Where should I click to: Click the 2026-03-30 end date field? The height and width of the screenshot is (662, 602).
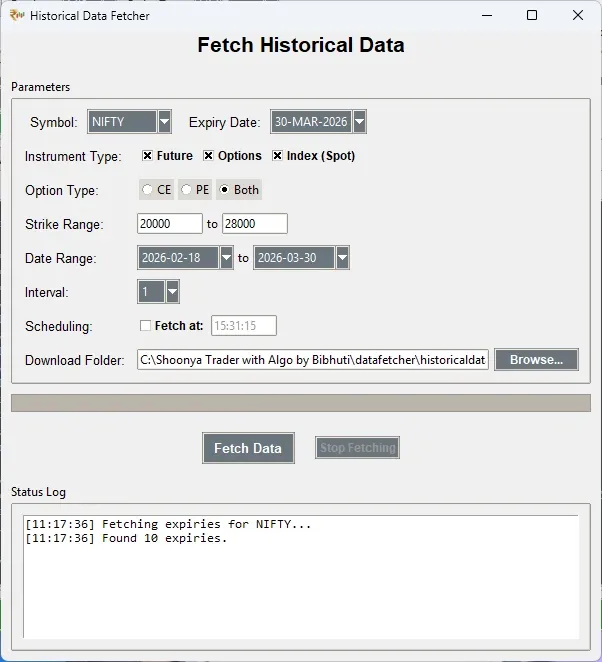(294, 258)
